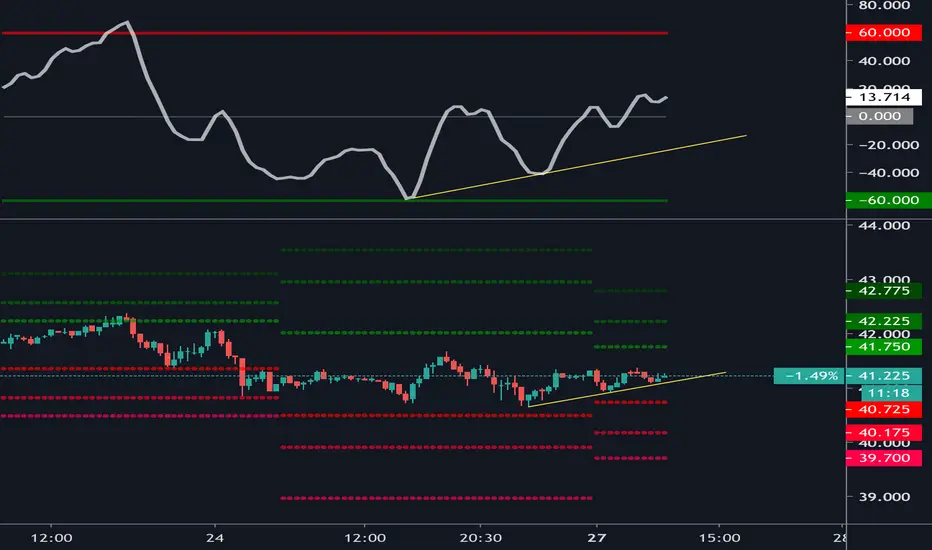Click the 20:30 time axis label
Viewport: 932px width, 550px height.
tap(480, 538)
